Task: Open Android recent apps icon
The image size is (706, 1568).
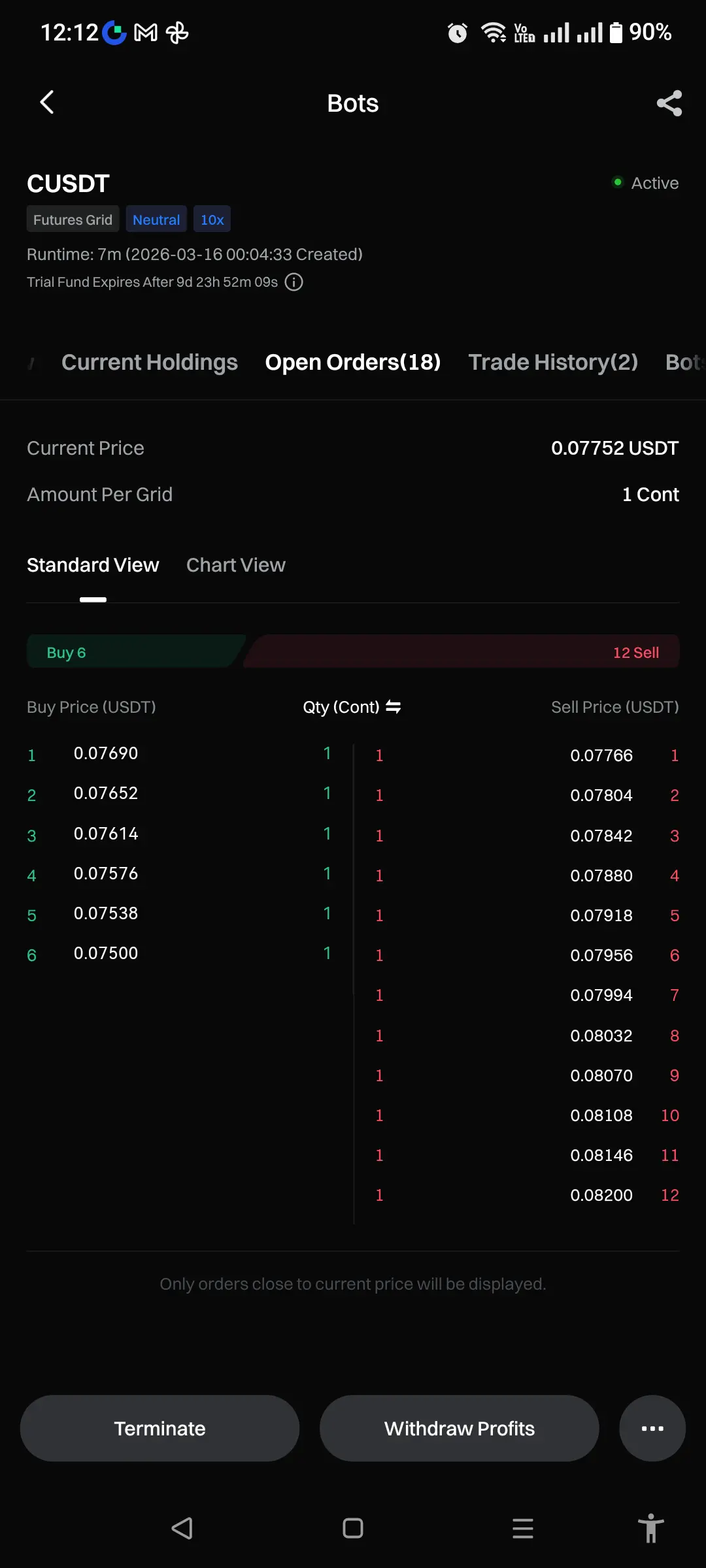Action: 522,1528
